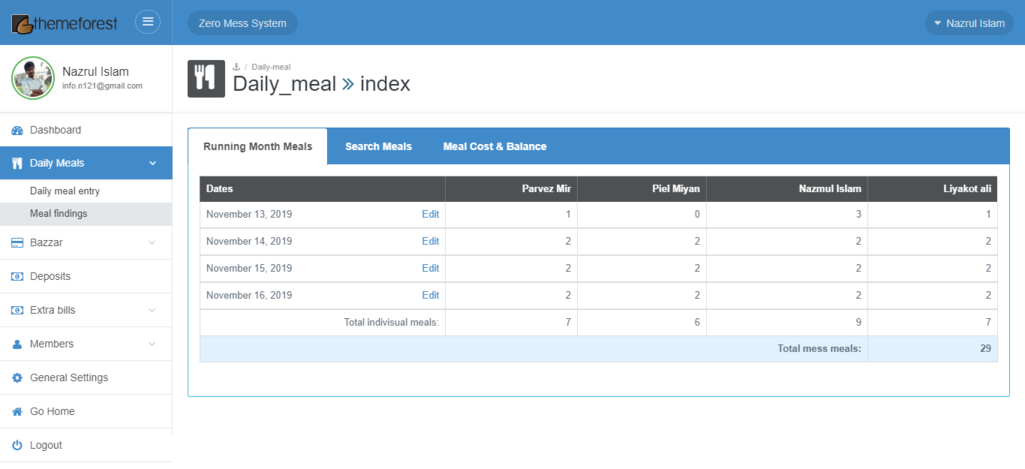1025x469 pixels.
Task: Open the Nazrul Islam user dropdown
Action: 969,23
